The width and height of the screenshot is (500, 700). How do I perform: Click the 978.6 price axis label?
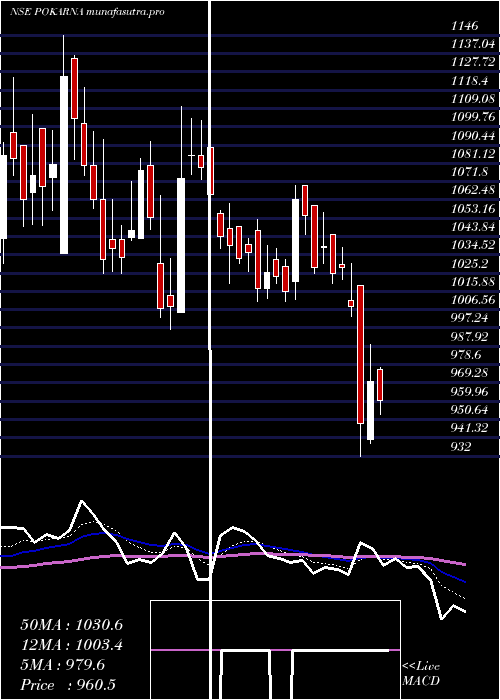(467, 354)
